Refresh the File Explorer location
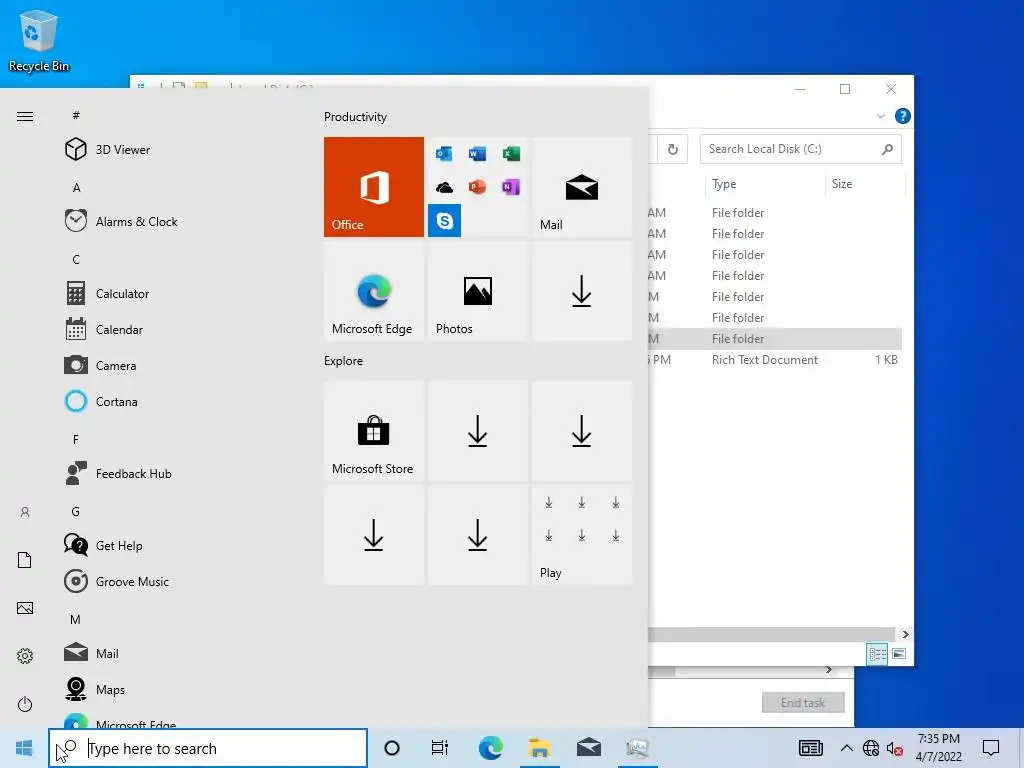Screen dimensions: 1024x768 point(673,149)
